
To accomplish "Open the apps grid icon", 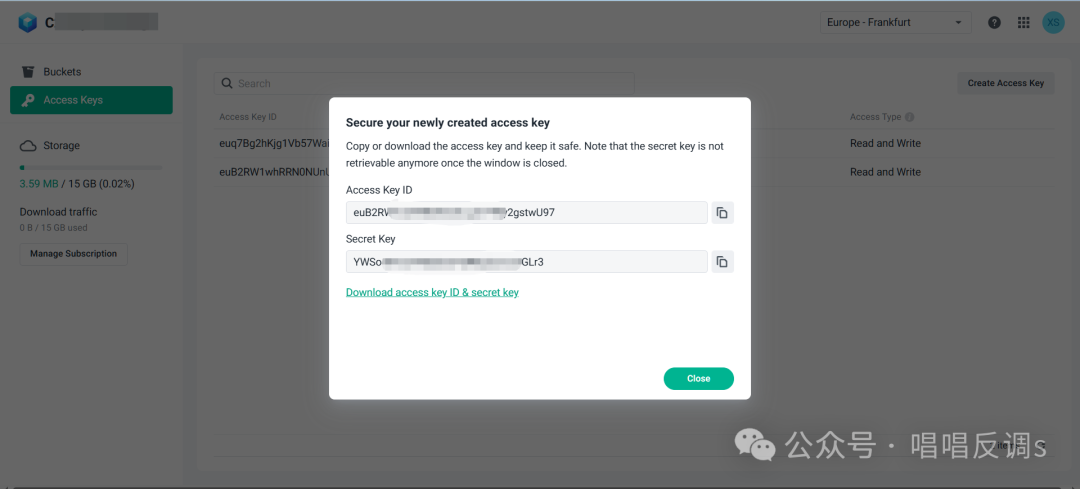I will tap(1023, 22).
